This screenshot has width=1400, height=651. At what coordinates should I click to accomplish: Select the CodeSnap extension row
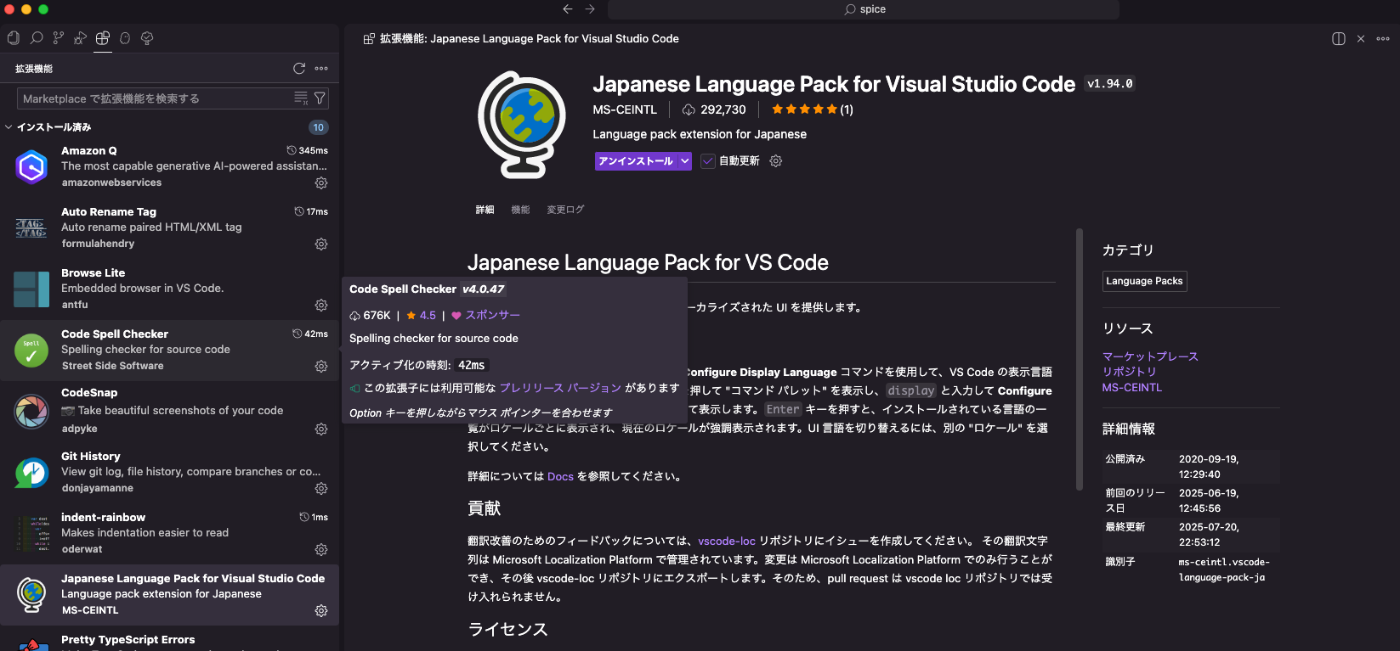(x=169, y=411)
